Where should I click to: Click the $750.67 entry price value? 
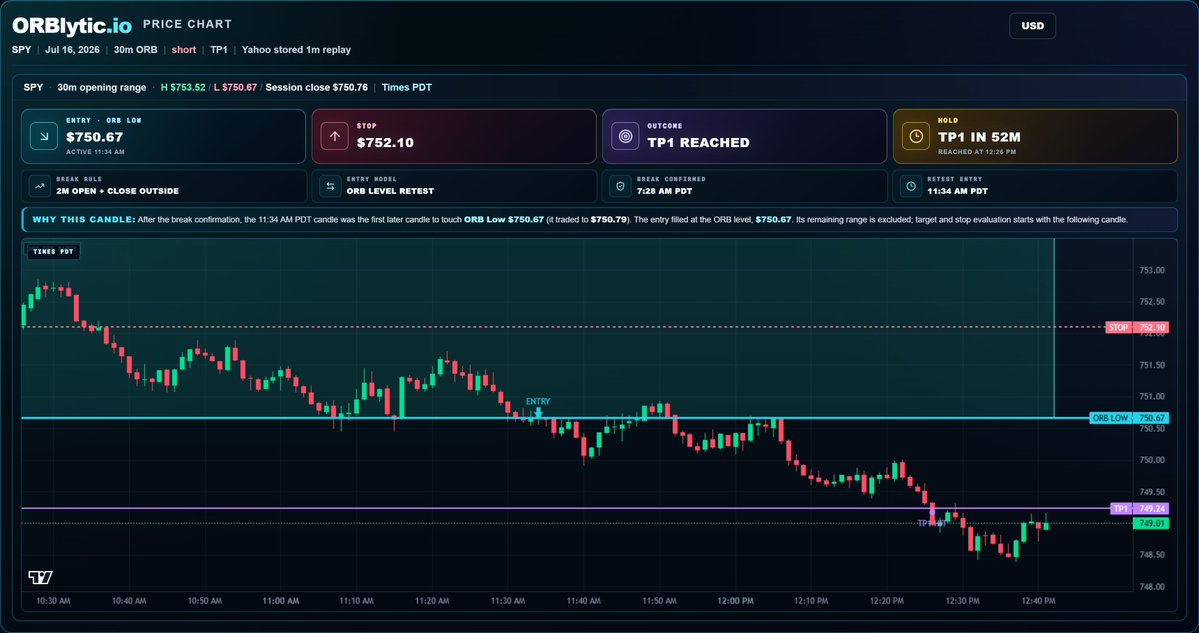click(x=95, y=138)
